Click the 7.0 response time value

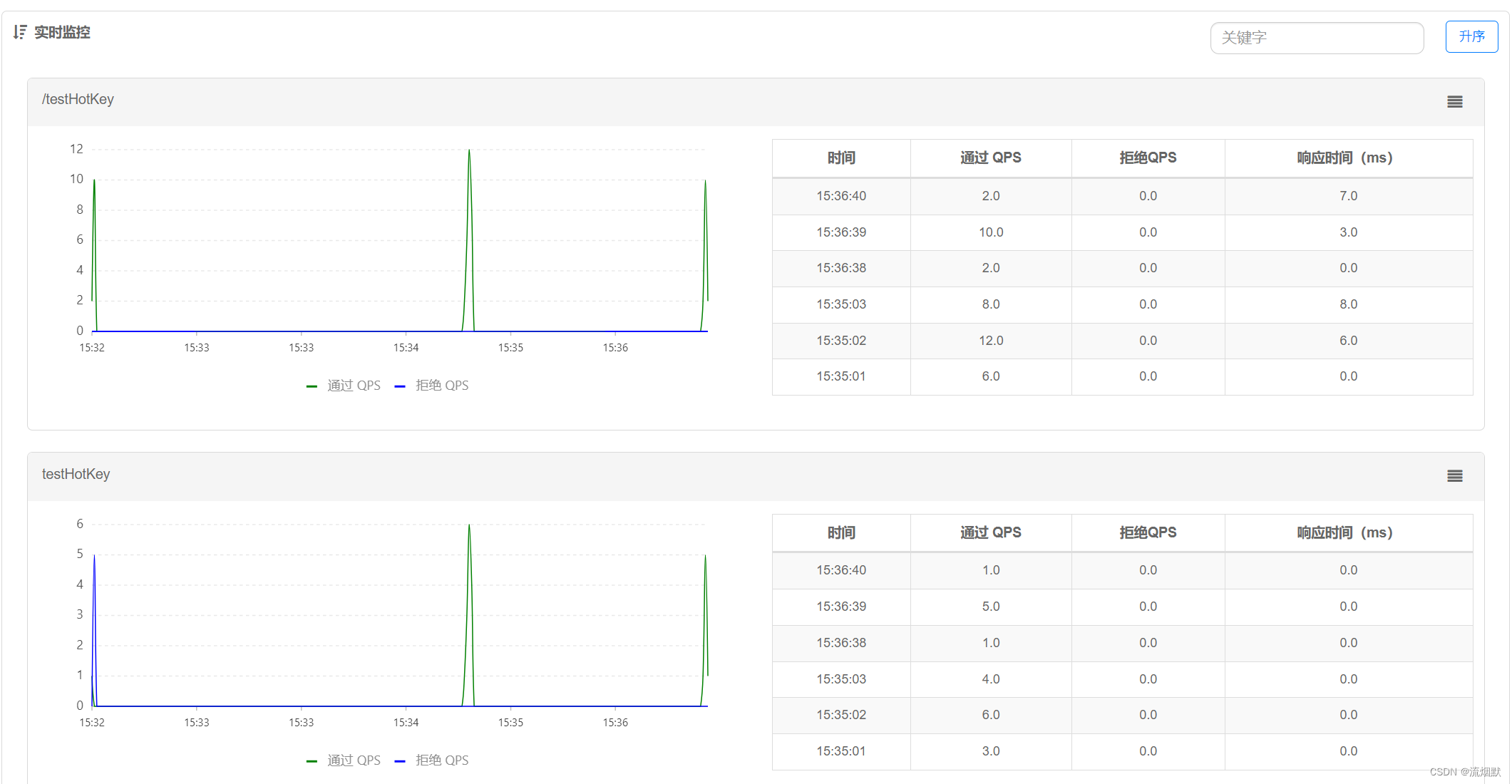1348,196
